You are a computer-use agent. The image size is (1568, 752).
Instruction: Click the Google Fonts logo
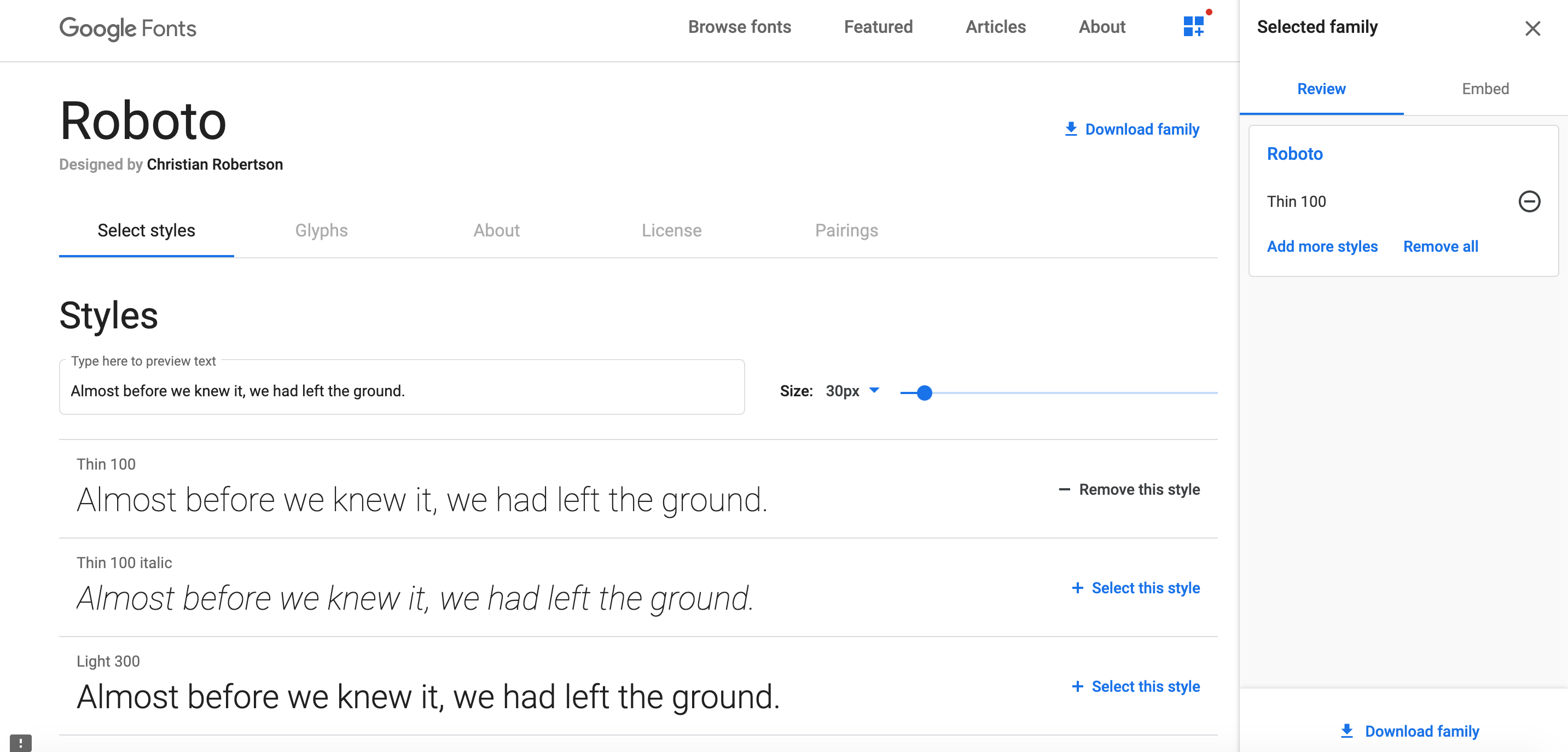point(128,28)
